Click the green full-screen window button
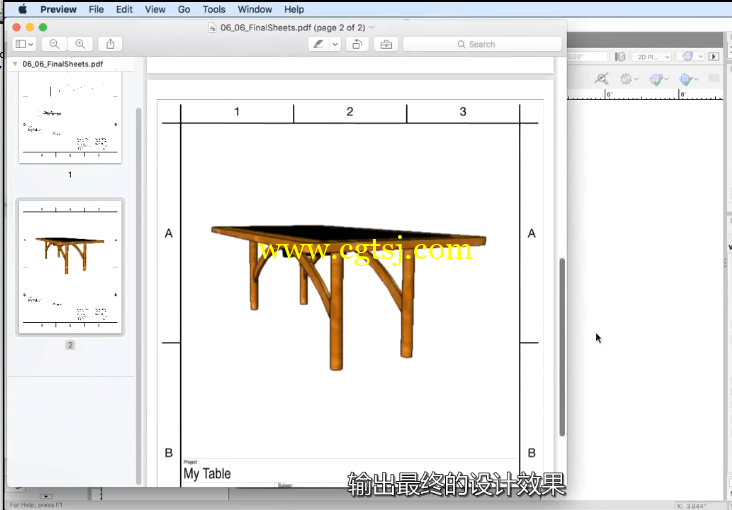This screenshot has width=732, height=510. coord(43,28)
